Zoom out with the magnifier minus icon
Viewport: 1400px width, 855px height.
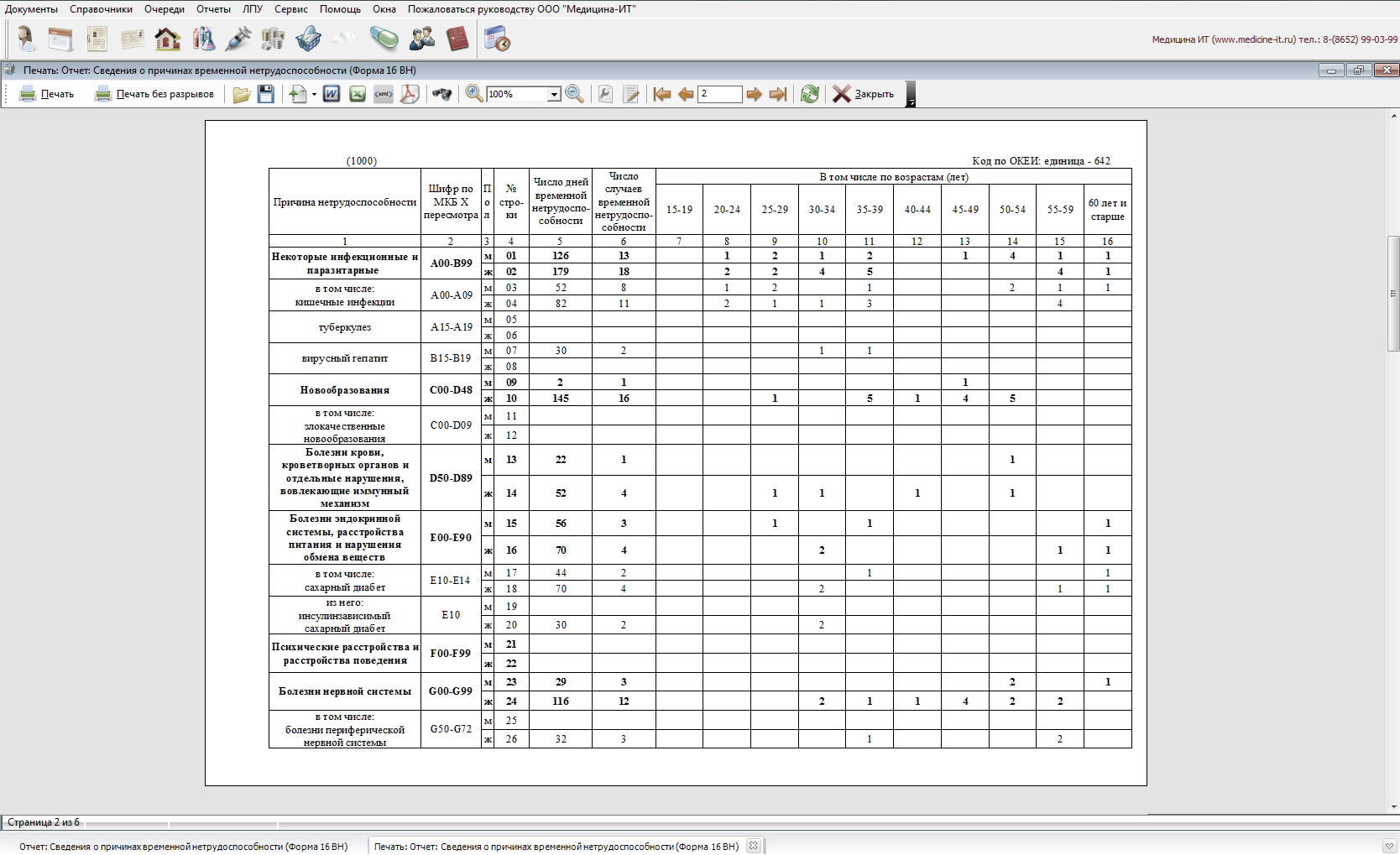coord(575,94)
